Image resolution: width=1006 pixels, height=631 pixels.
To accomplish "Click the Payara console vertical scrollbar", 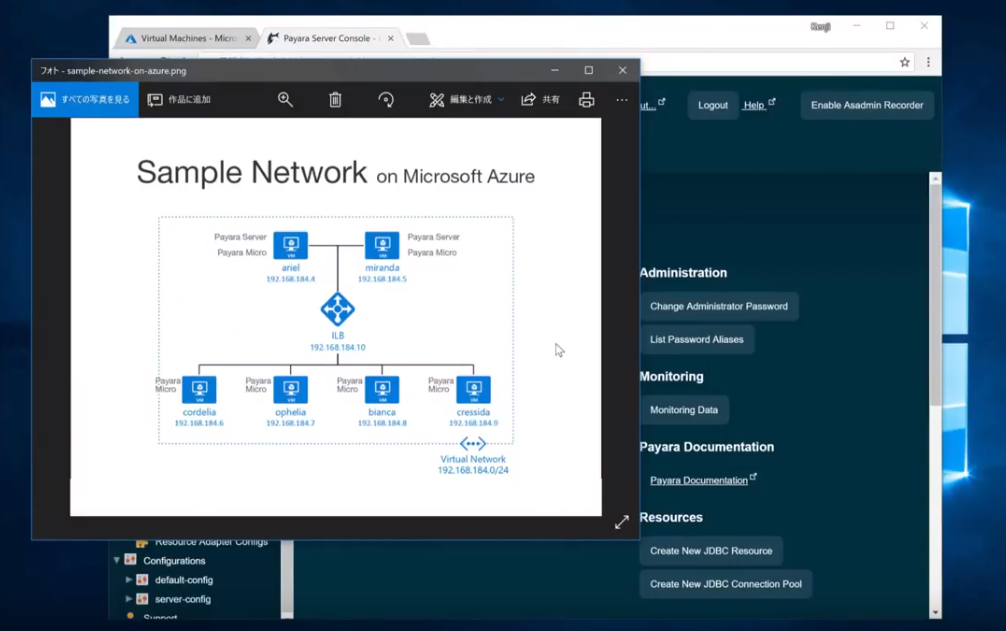I will tap(935, 300).
